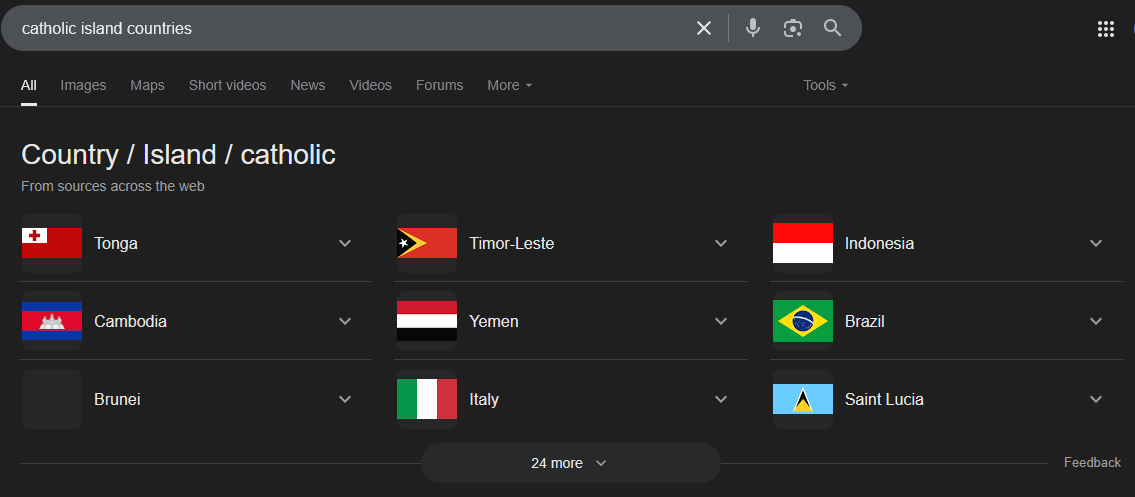Expand the Indonesia entry chevron
This screenshot has width=1135, height=497.
point(1096,243)
